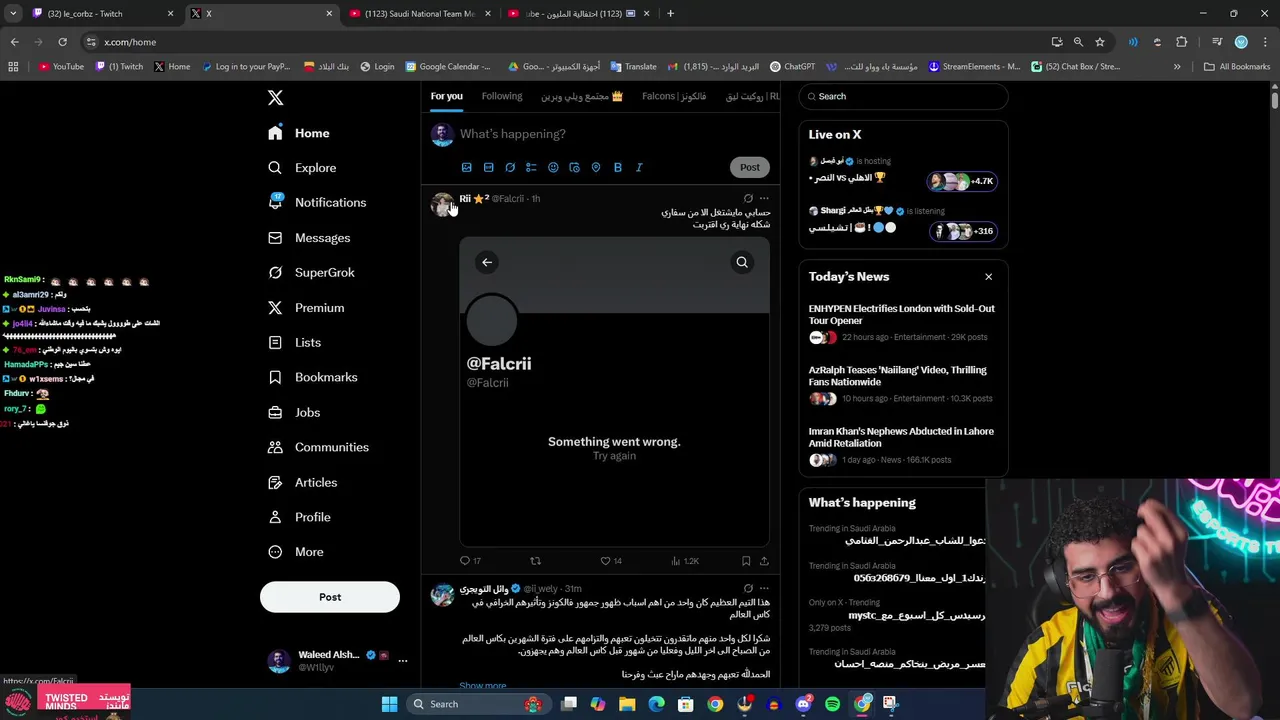Open the Premium page
Viewport: 1280px width, 720px height.
pyautogui.click(x=307, y=308)
